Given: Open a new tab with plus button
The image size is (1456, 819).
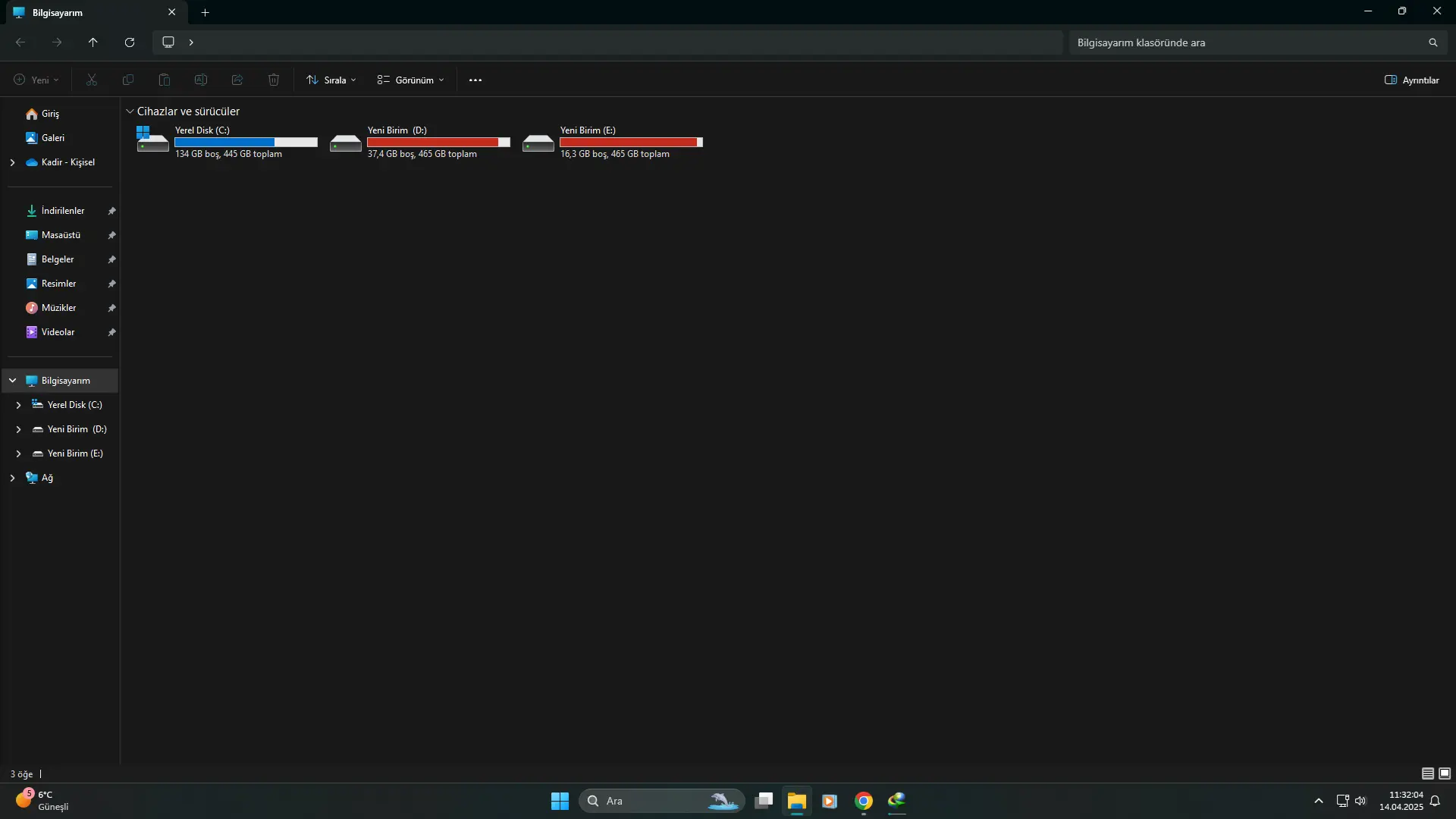Looking at the screenshot, I should [x=205, y=12].
